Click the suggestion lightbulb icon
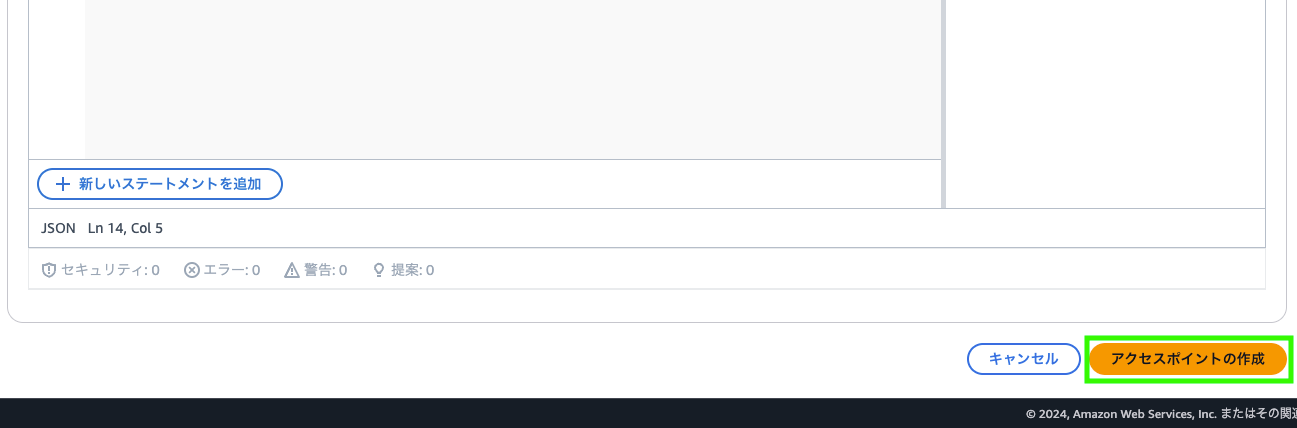Viewport: 1297px width, 428px height. [x=379, y=270]
